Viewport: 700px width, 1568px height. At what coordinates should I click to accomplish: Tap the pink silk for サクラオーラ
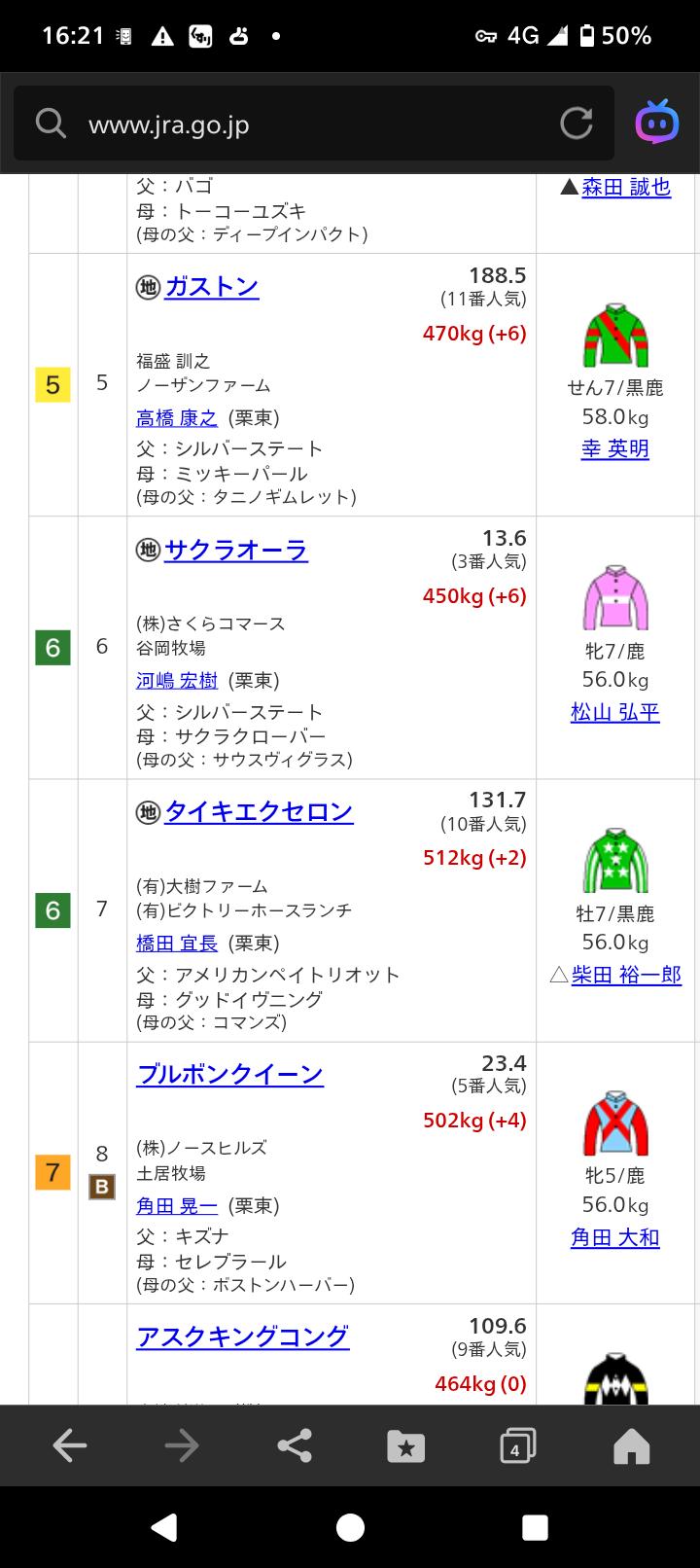click(615, 597)
